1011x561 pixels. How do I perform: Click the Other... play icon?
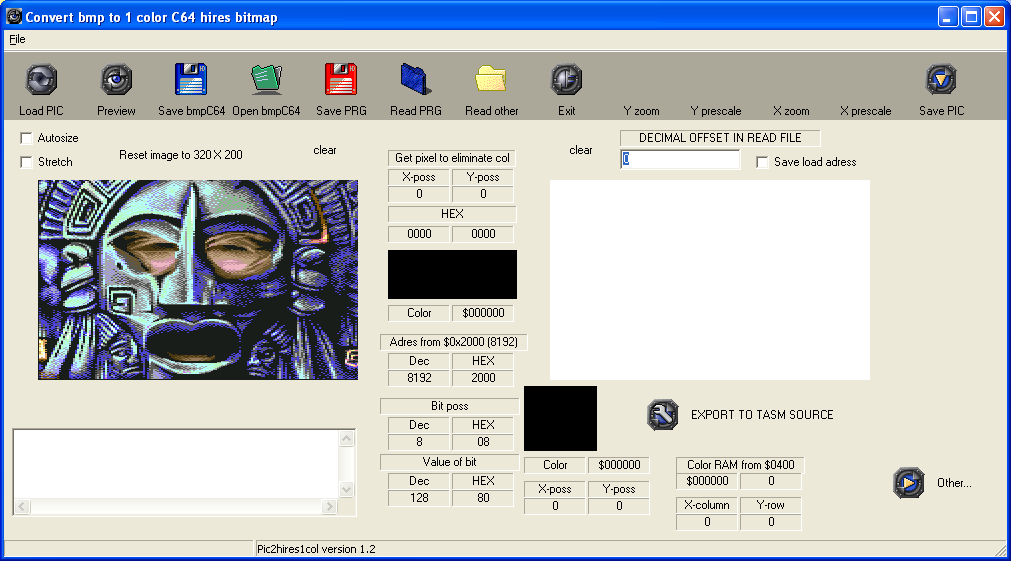click(908, 483)
